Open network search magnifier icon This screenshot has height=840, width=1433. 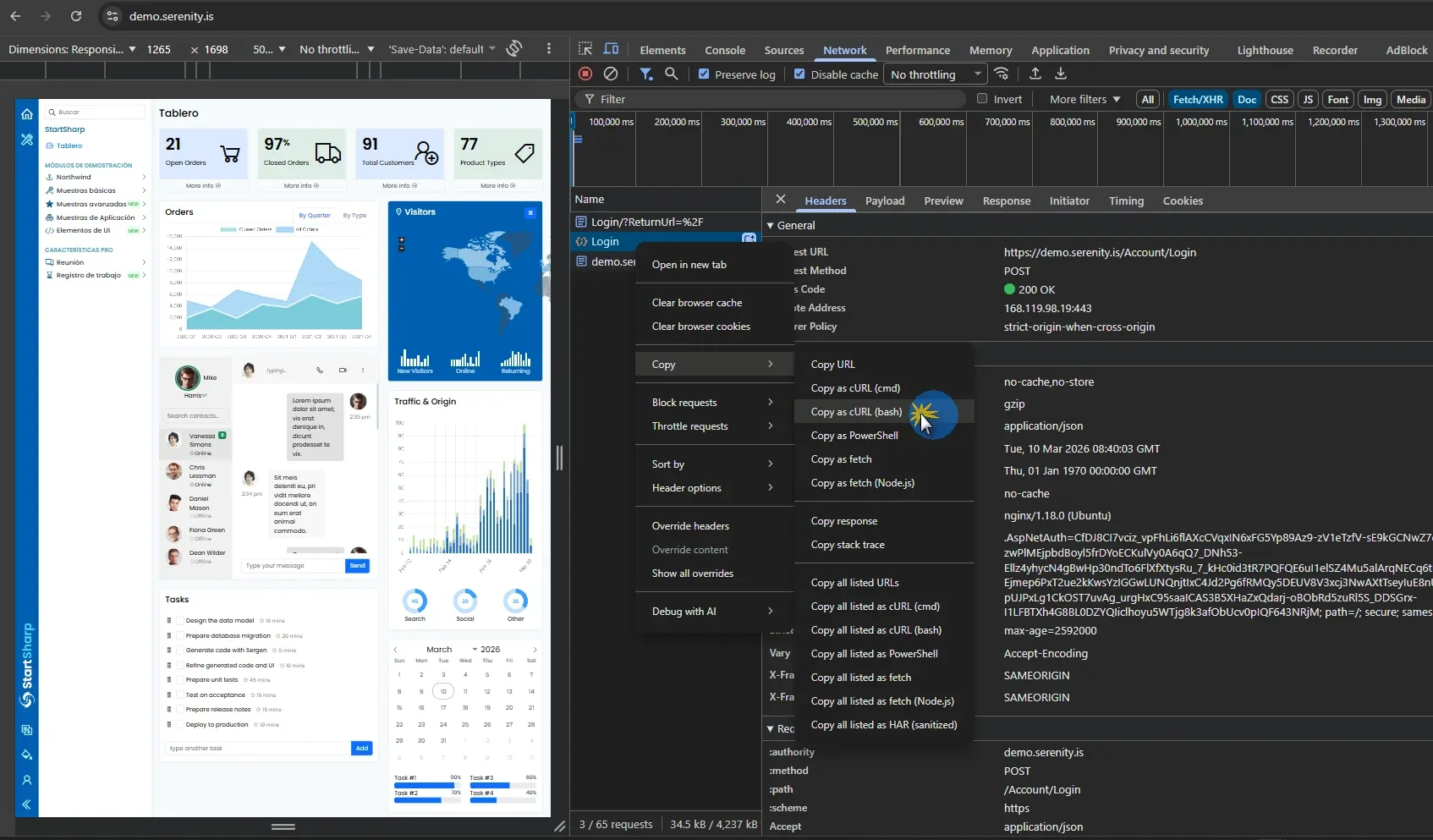(x=672, y=74)
